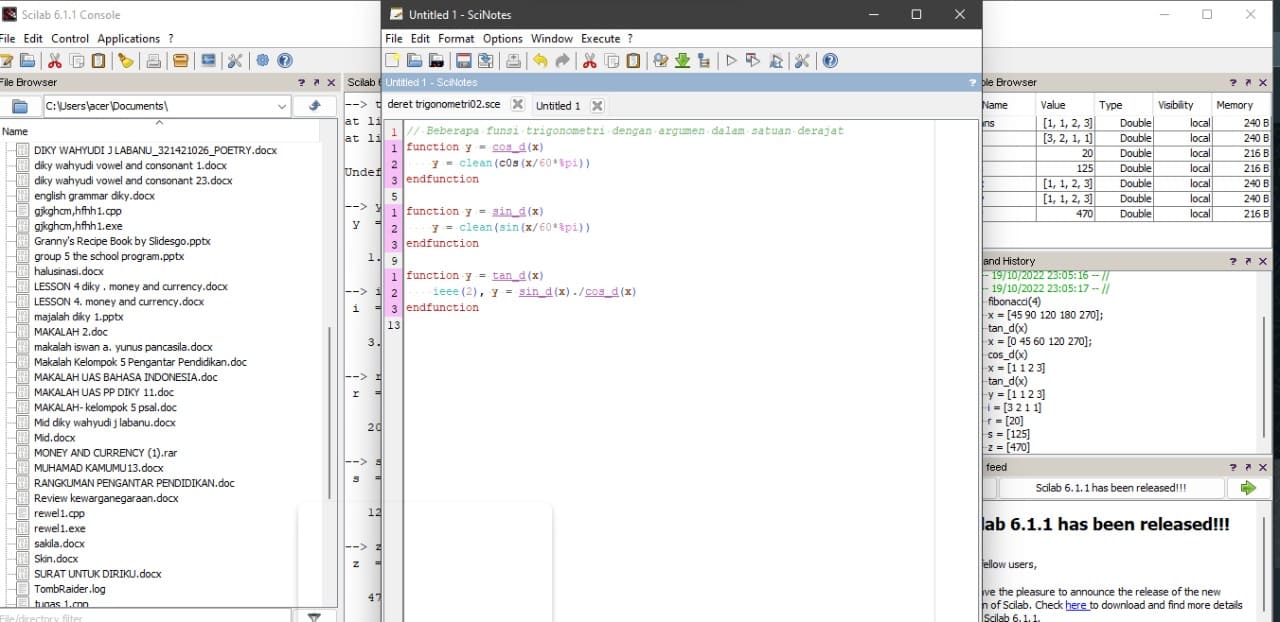Open Window menu in SciNotes
This screenshot has height=622, width=1280.
552,38
